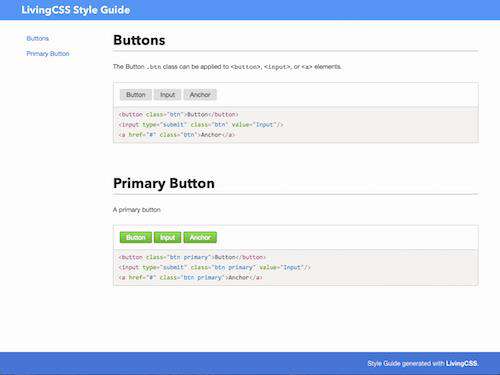Open the Primary Button sidebar link
Image resolution: width=500 pixels, height=375 pixels.
coord(48,54)
